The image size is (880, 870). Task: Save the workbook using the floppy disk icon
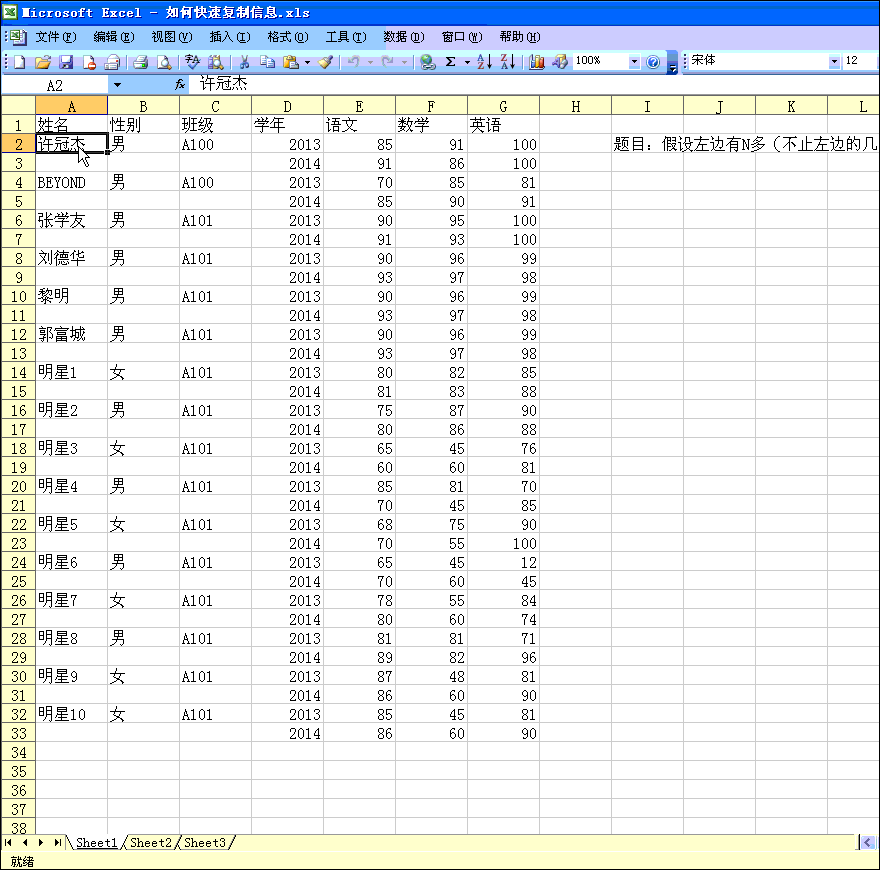tap(66, 62)
